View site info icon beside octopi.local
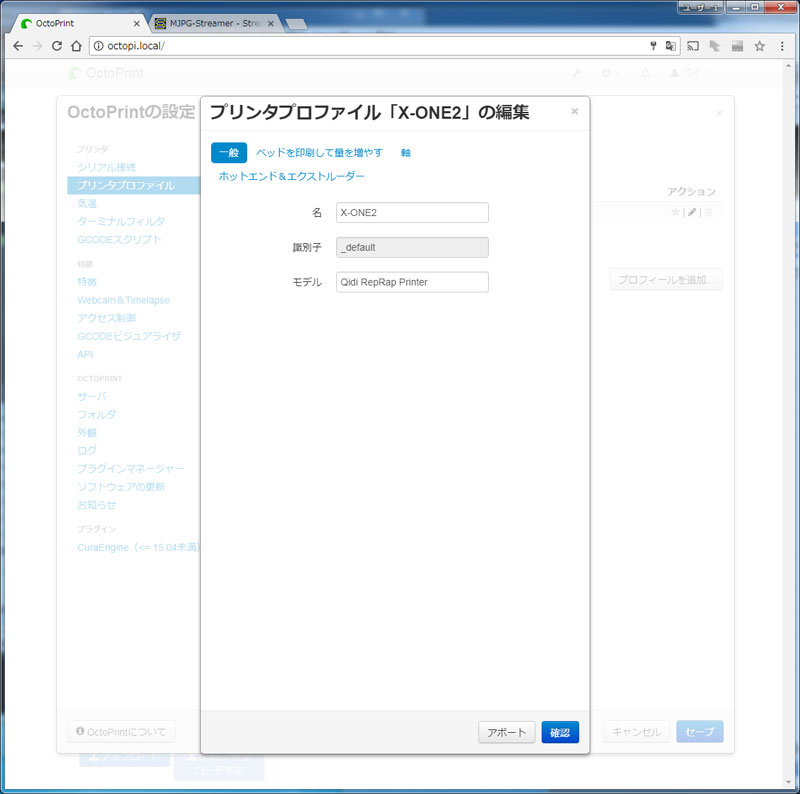 click(98, 46)
